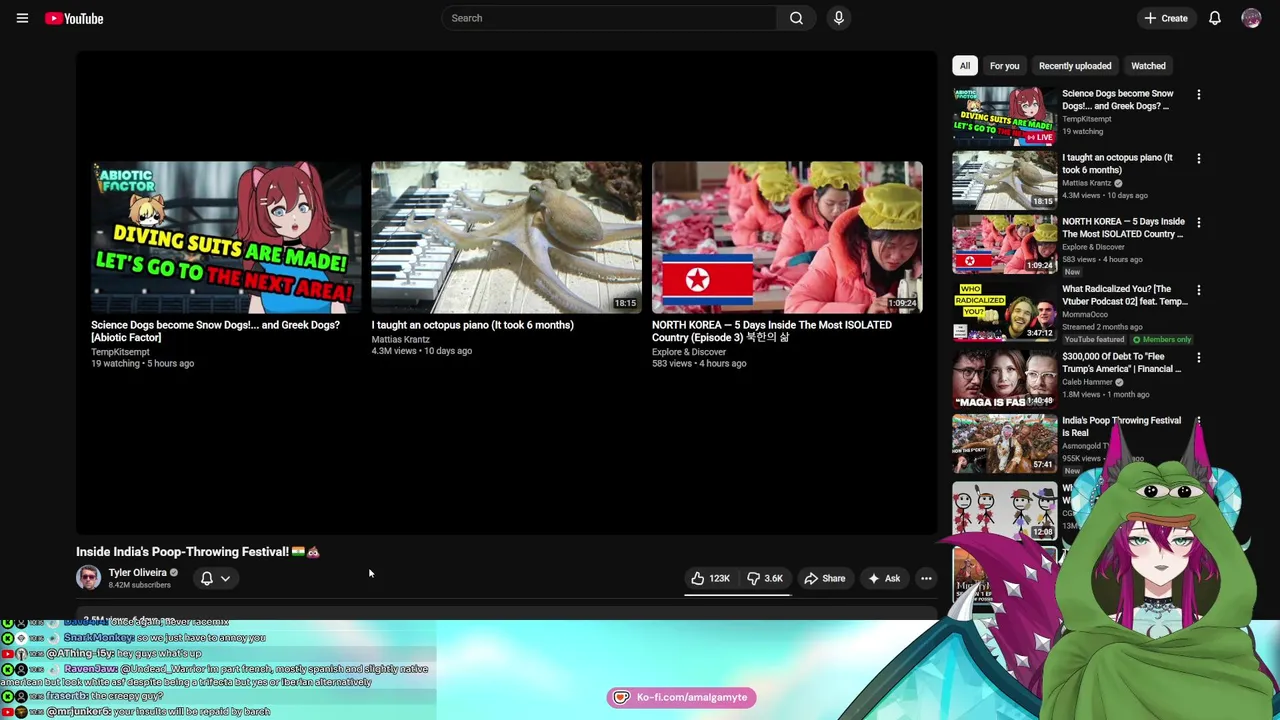Open account avatar menu
Screen dimensions: 1280x720
1251,18
